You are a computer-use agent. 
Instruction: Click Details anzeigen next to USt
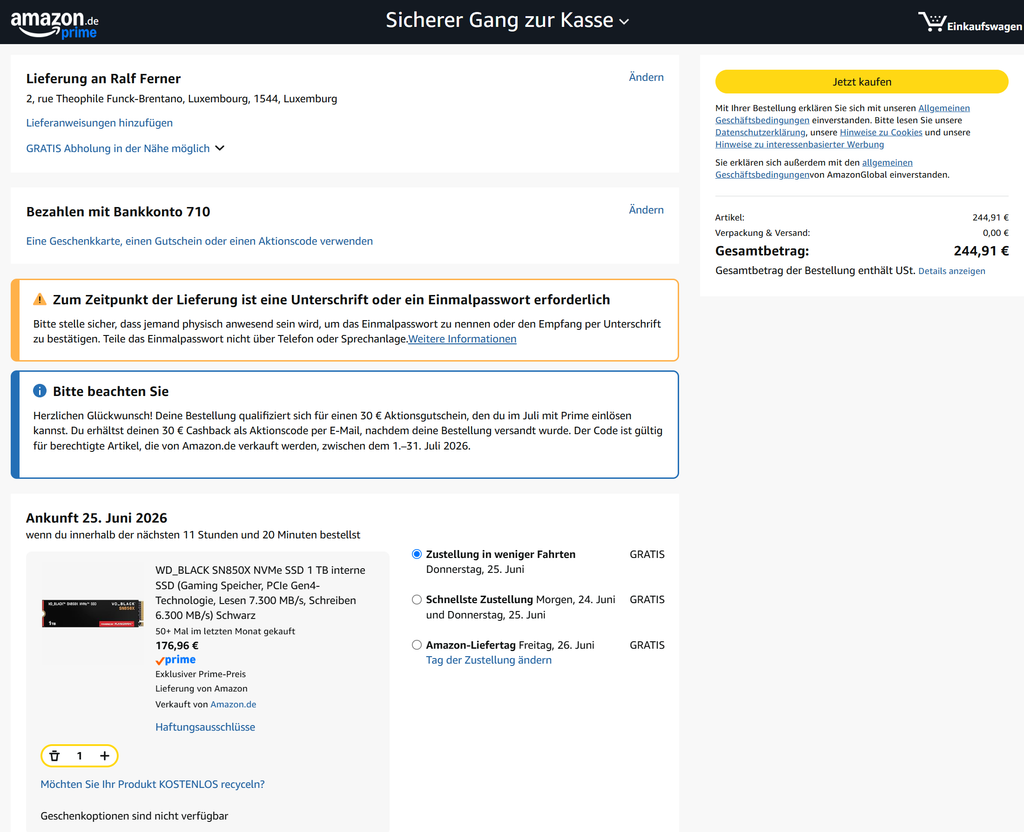(952, 271)
